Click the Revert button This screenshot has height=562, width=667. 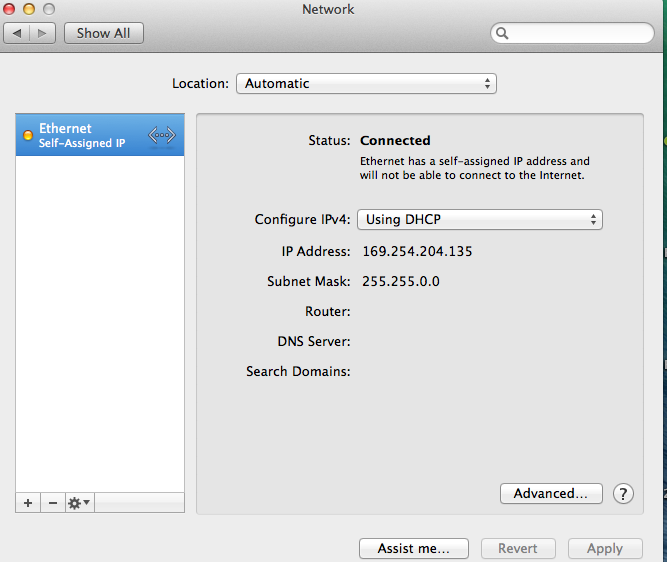(x=517, y=548)
